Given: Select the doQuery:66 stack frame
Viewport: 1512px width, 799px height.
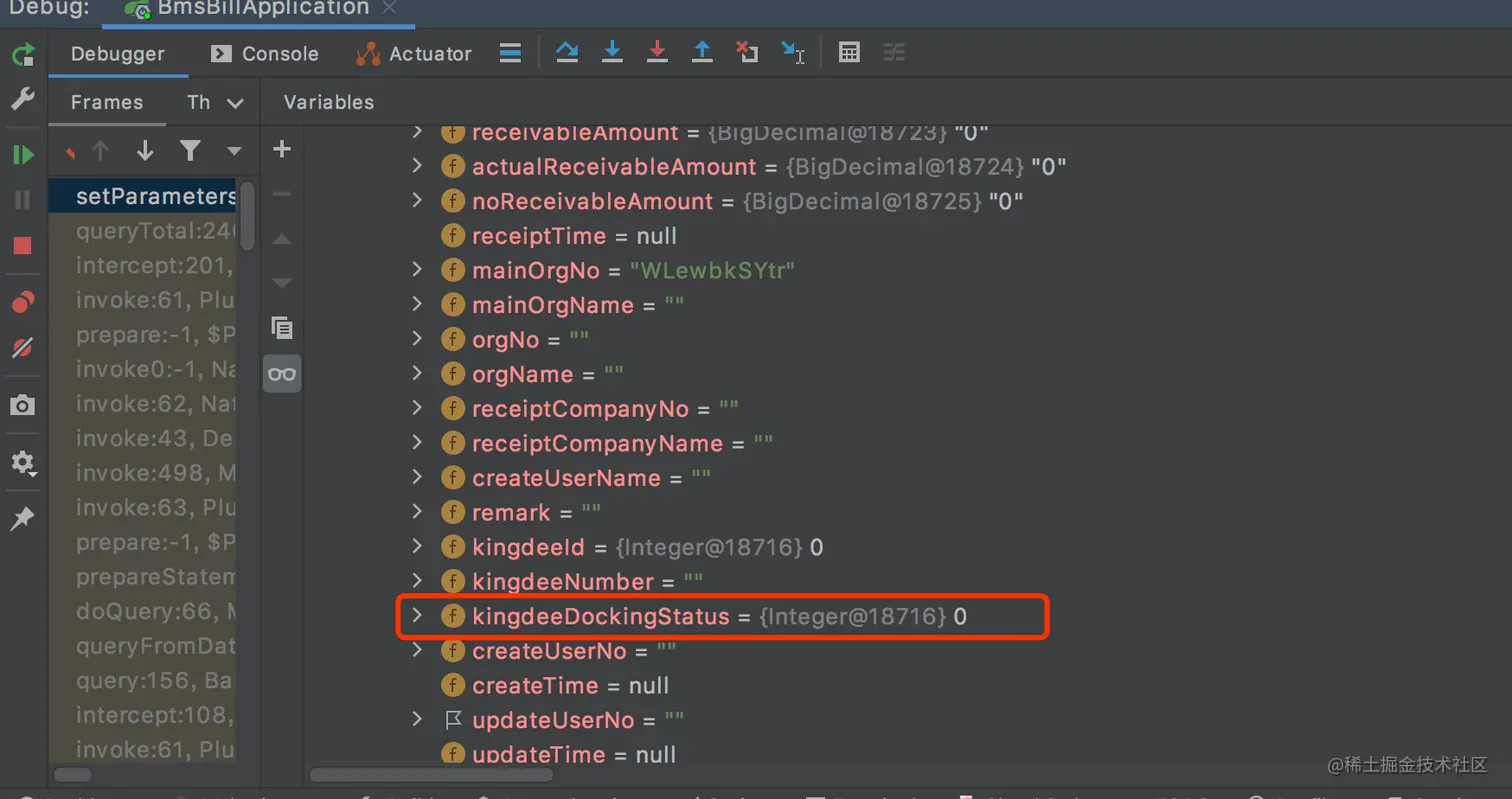Looking at the screenshot, I should (143, 611).
